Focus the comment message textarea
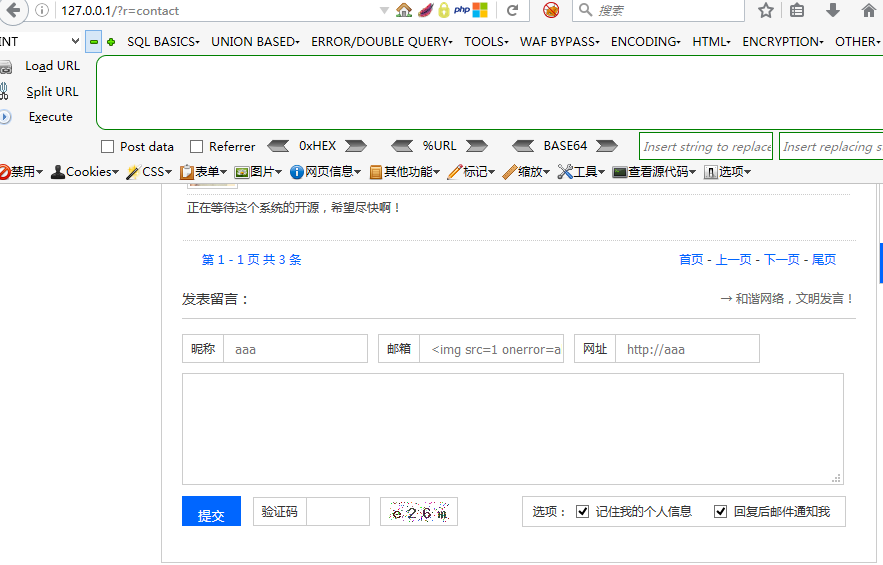 point(512,429)
